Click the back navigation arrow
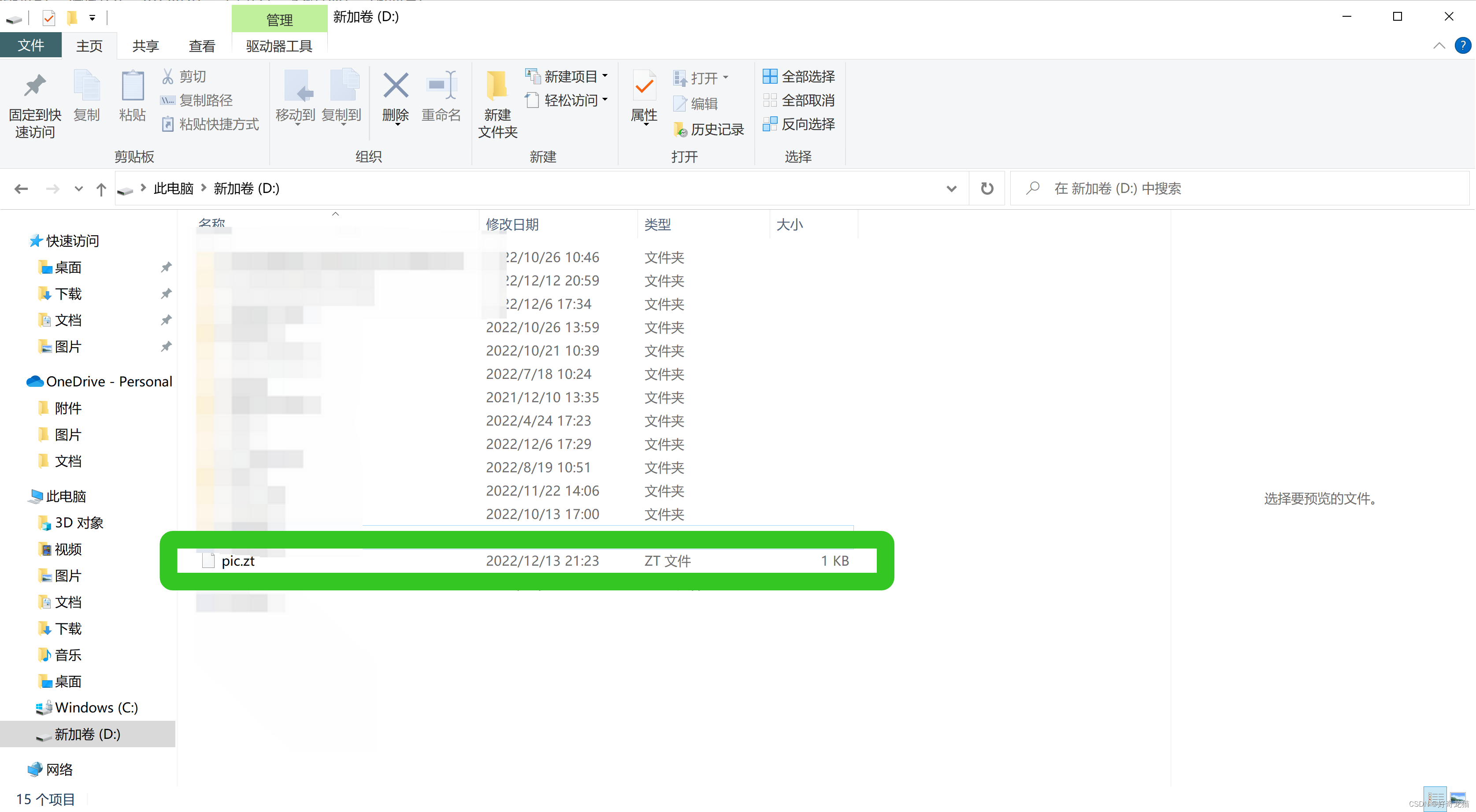Image resolution: width=1476 pixels, height=812 pixels. click(x=21, y=189)
